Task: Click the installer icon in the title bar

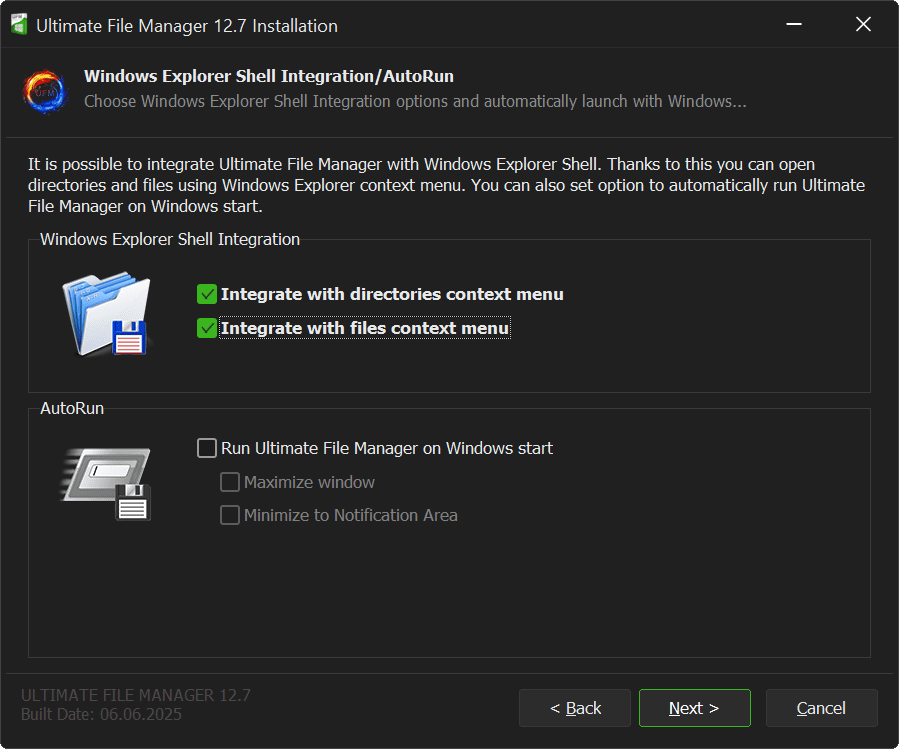Action: [x=19, y=25]
